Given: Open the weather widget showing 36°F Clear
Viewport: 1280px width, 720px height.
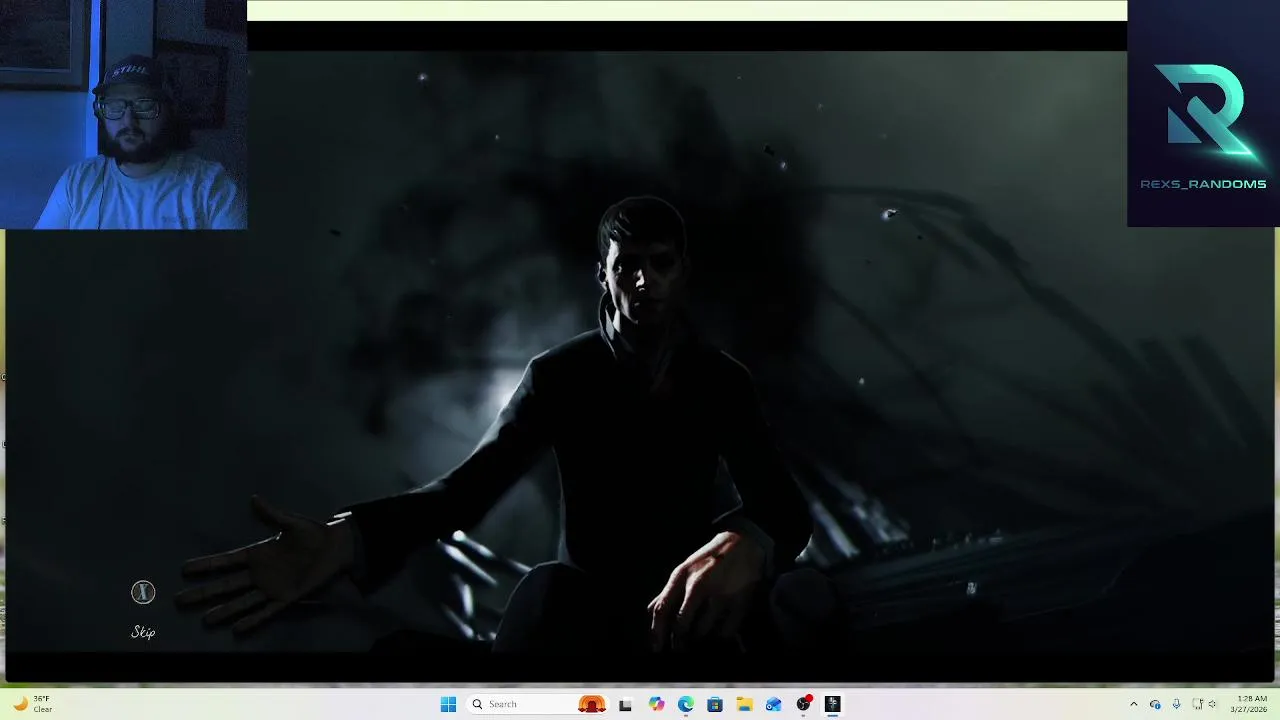Looking at the screenshot, I should pyautogui.click(x=33, y=704).
